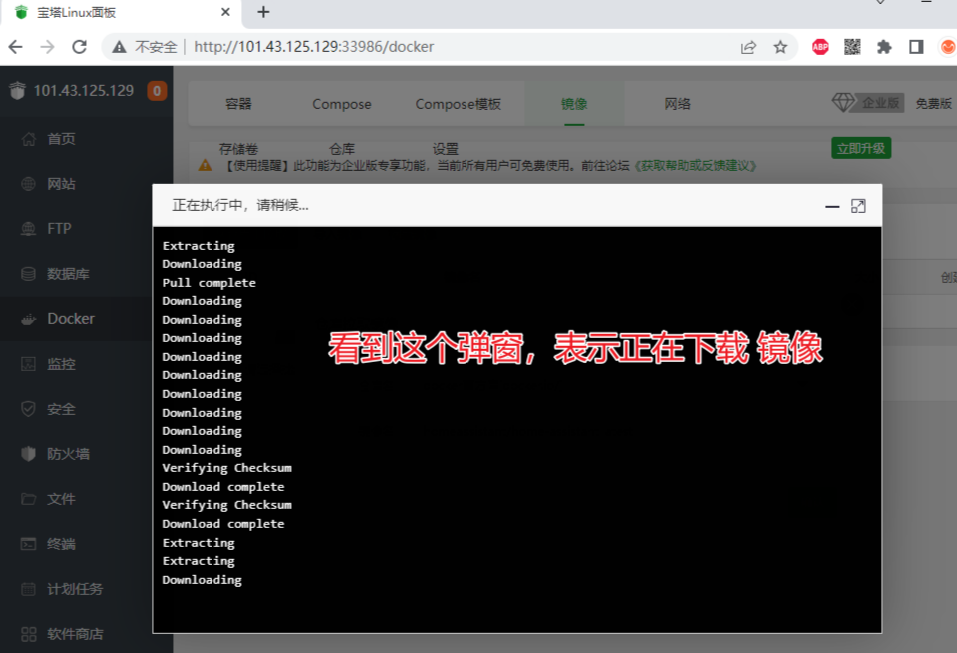Bookmark this page with star icon

(780, 47)
